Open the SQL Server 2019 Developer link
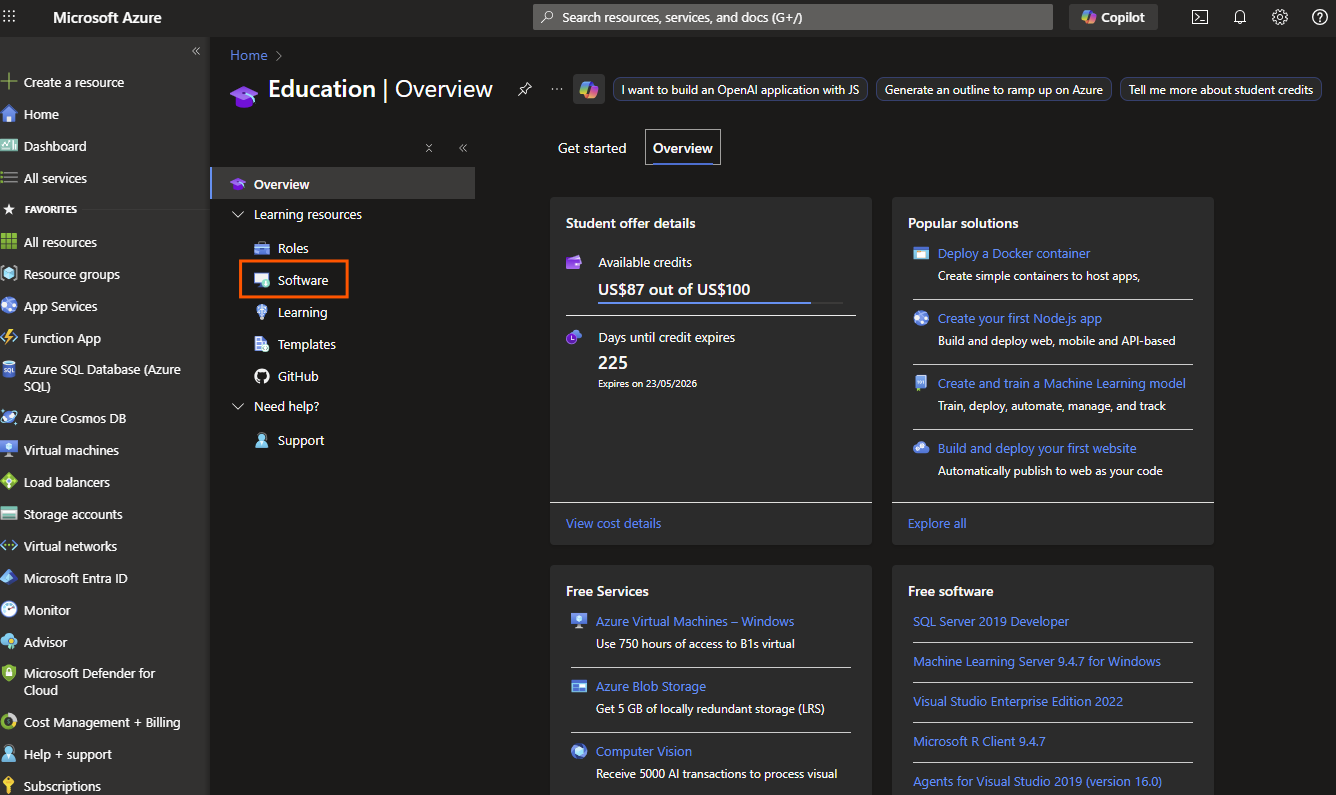 [991, 621]
